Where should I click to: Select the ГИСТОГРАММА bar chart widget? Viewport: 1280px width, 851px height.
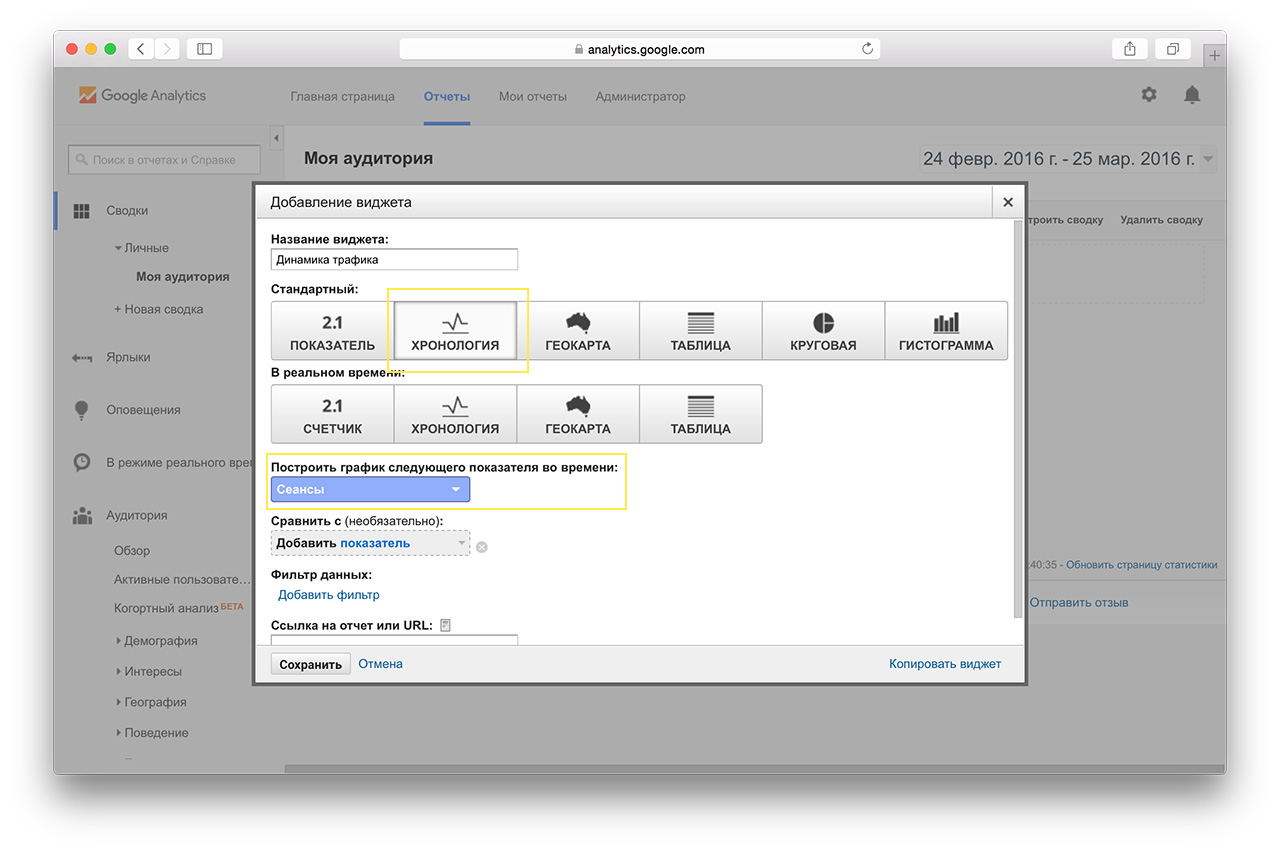[x=946, y=331]
